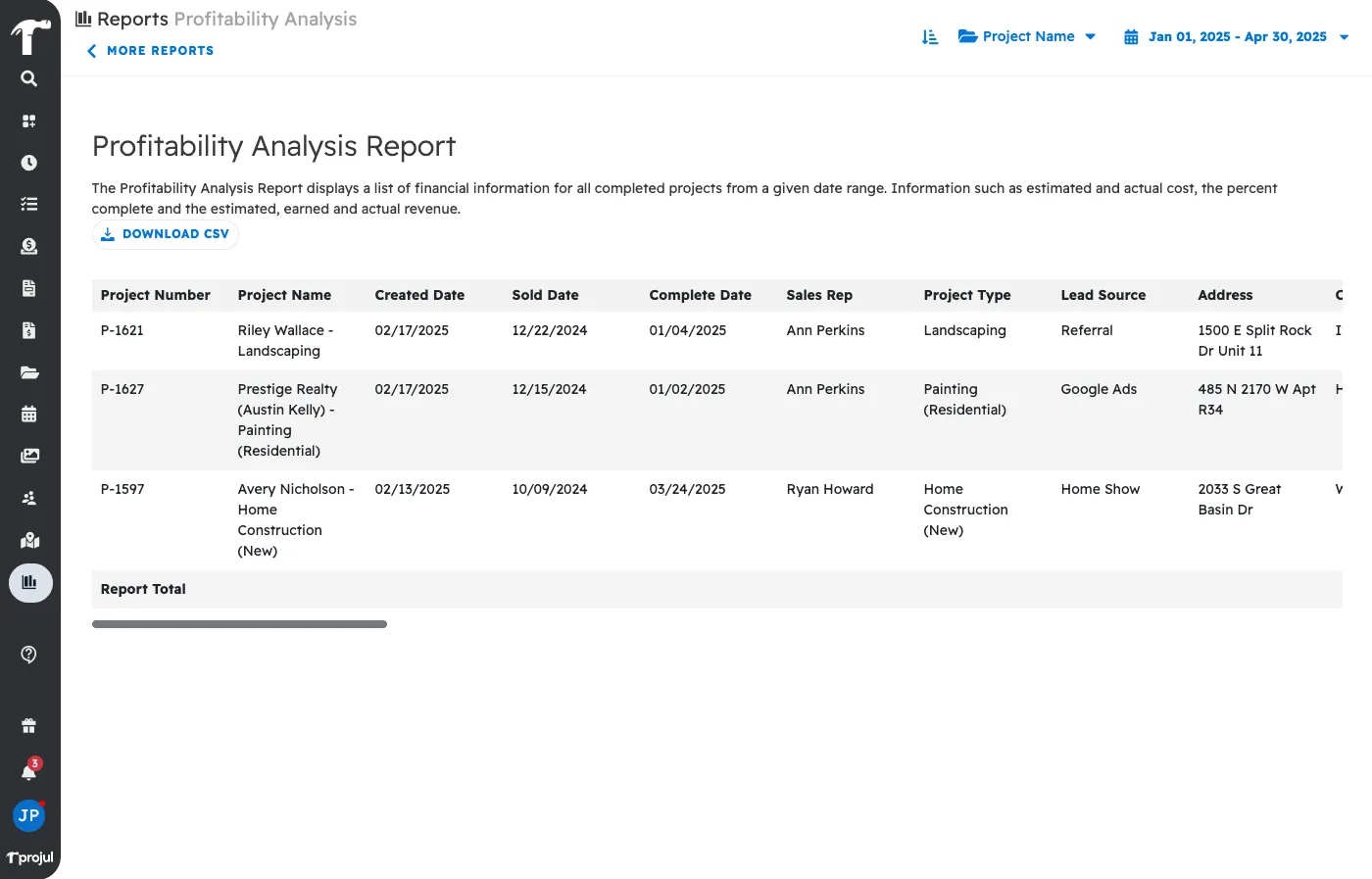Select the schedule calendar icon
Viewport: 1372px width, 879px height.
pos(29,415)
